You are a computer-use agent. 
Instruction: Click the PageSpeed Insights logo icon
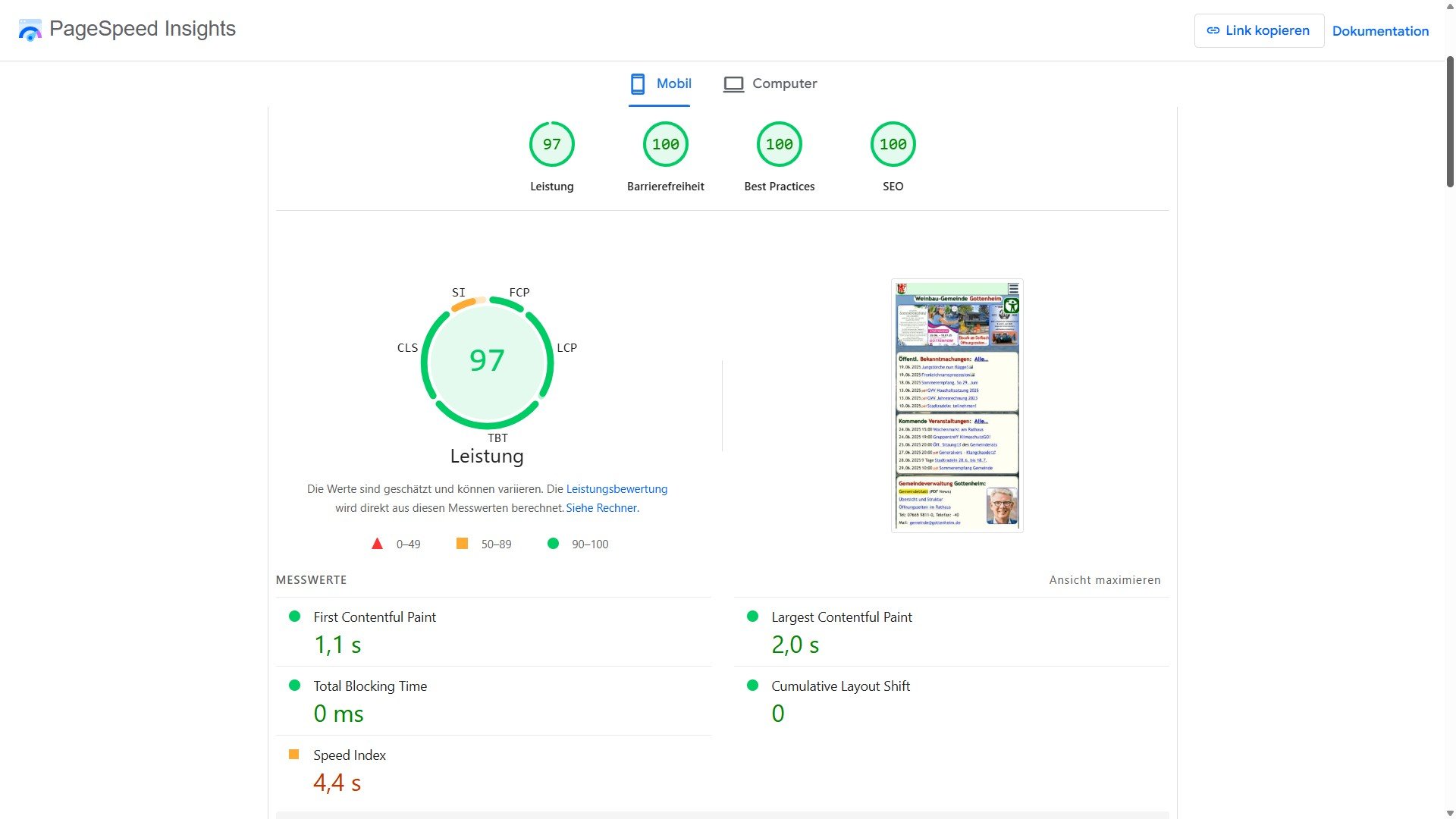pyautogui.click(x=30, y=30)
